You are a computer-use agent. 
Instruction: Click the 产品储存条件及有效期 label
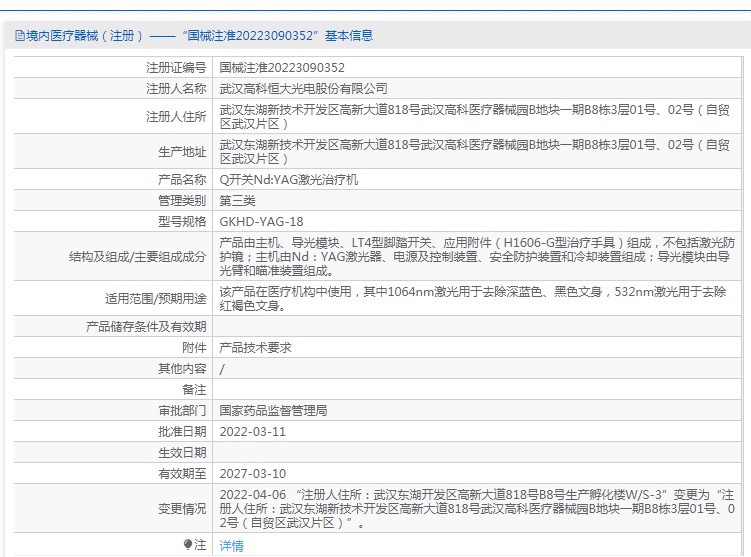[x=146, y=327]
